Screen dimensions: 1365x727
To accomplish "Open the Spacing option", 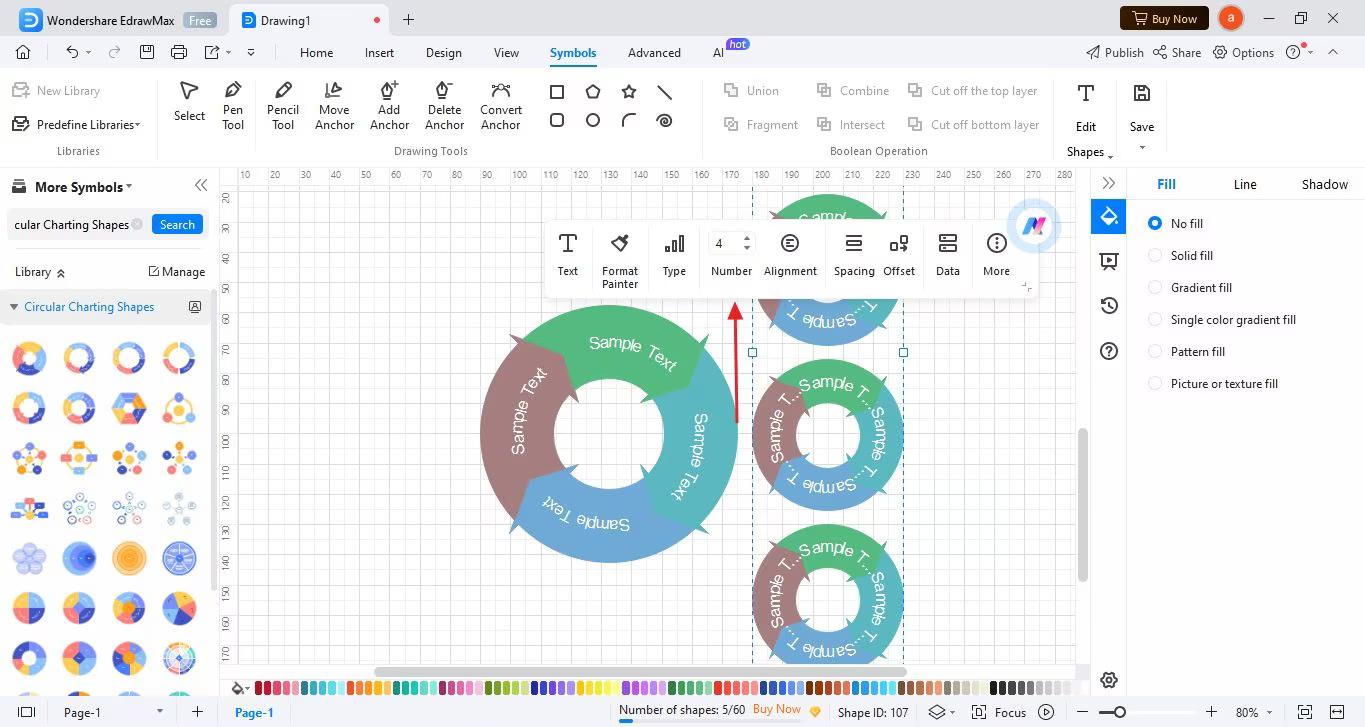I will [x=854, y=255].
